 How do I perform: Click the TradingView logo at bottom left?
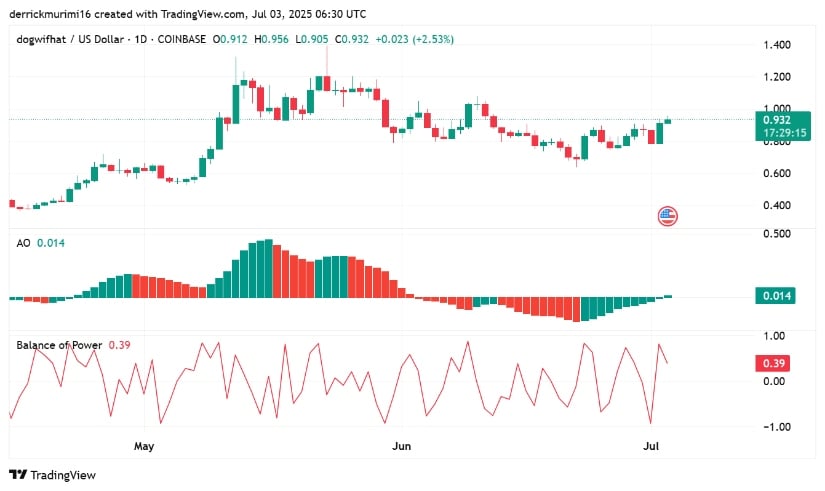[53, 475]
